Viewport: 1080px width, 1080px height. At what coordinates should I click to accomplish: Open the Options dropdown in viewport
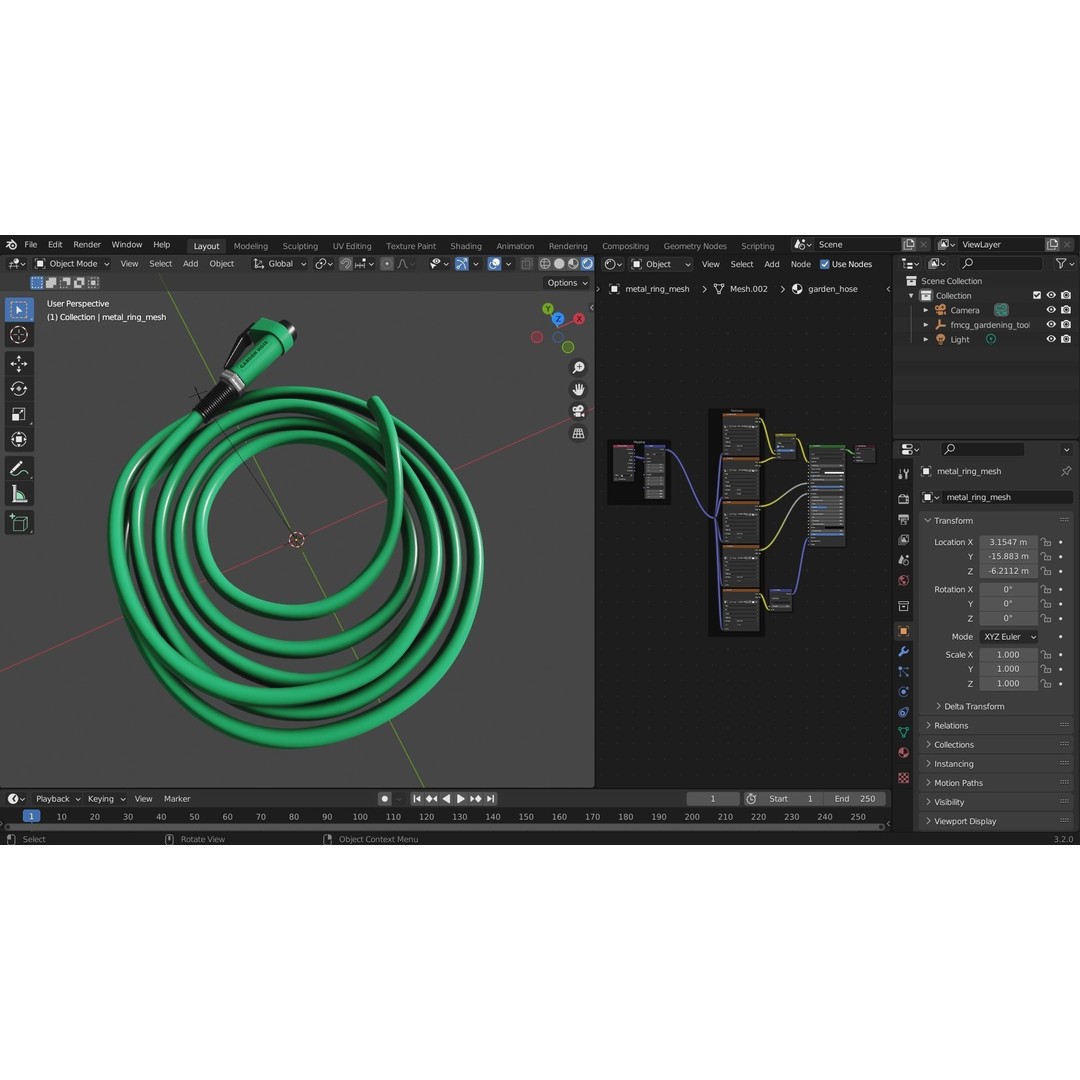(568, 283)
